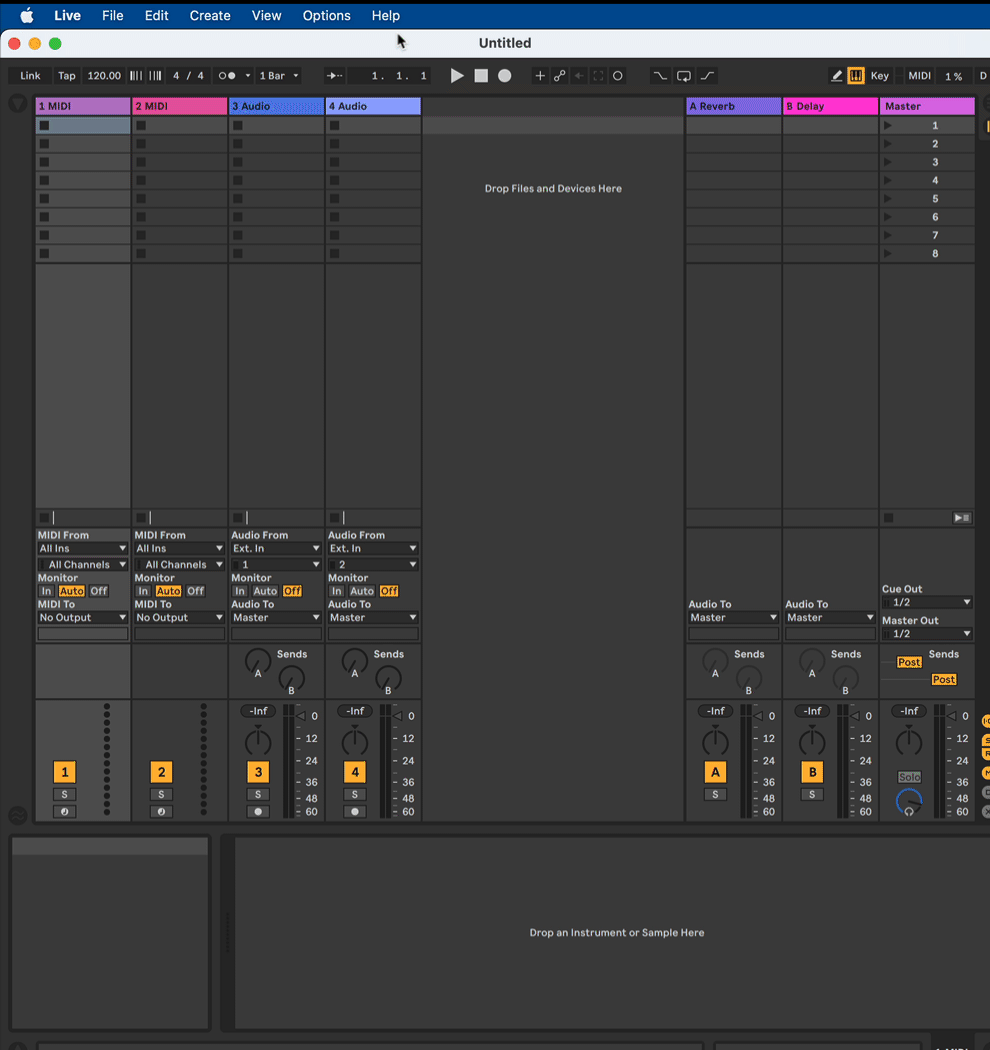
Task: Arm track 3 Audio for recording
Action: 259,812
